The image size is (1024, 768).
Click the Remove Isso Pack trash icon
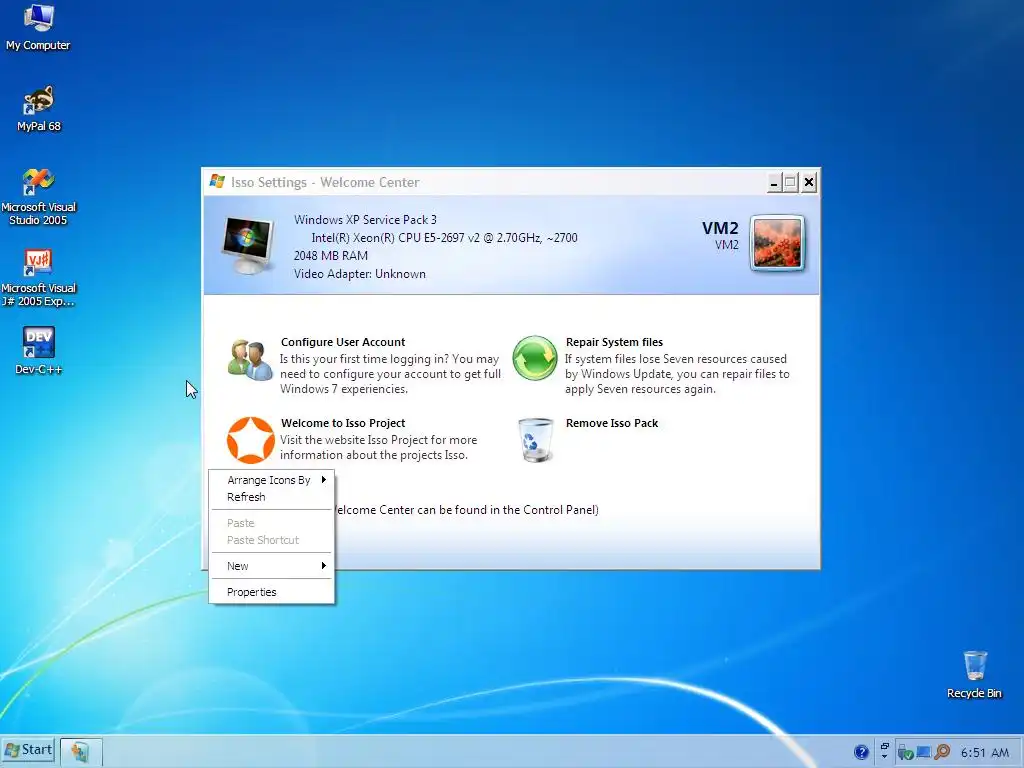point(536,440)
